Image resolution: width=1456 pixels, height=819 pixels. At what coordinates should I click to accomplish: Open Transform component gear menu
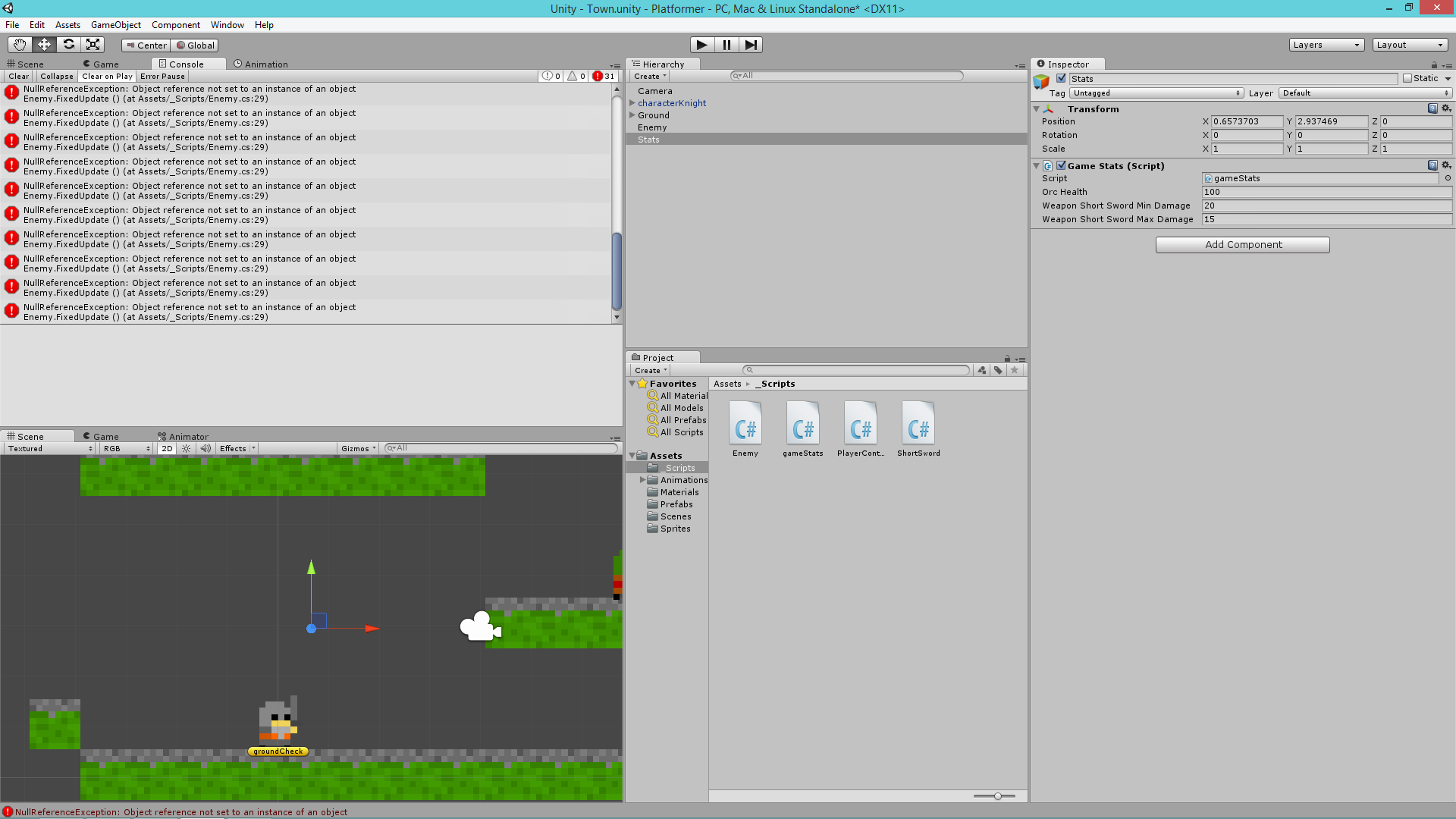1446,108
